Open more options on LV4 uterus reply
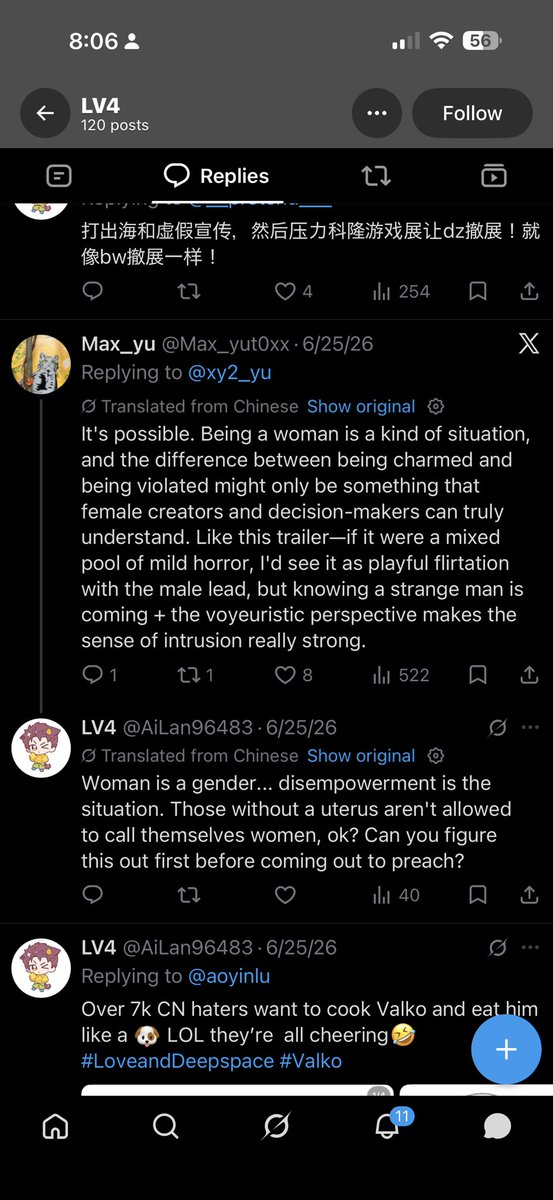Image resolution: width=553 pixels, height=1200 pixels. [x=530, y=727]
